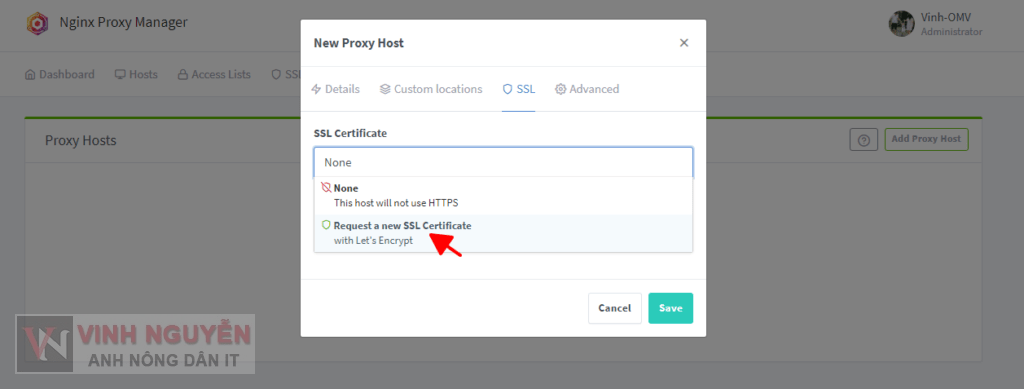Screen dimensions: 1024x389
Task: Click the Add Proxy Host button
Action: tap(926, 139)
